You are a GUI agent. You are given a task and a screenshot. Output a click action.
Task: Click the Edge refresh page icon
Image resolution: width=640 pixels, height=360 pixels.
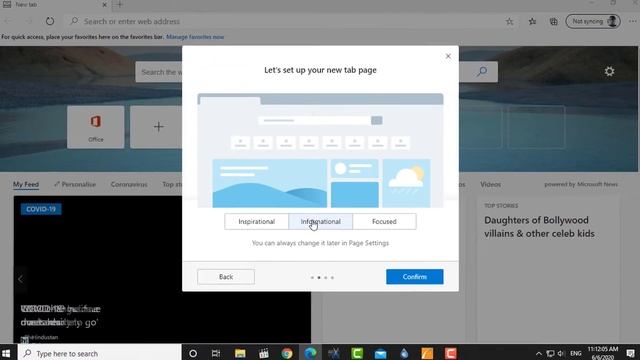(50, 21)
